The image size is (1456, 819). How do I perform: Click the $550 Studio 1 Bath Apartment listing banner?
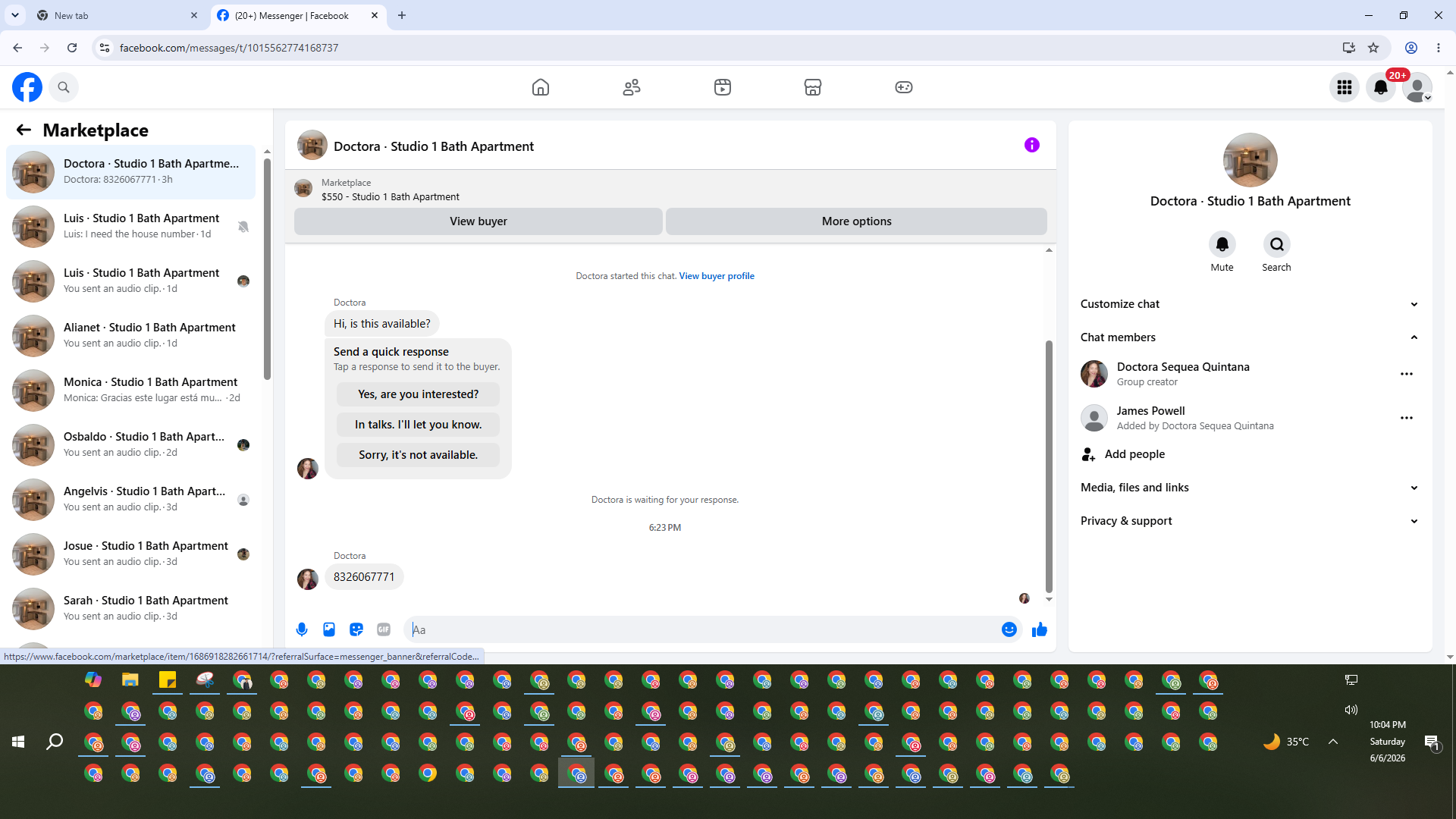670,190
